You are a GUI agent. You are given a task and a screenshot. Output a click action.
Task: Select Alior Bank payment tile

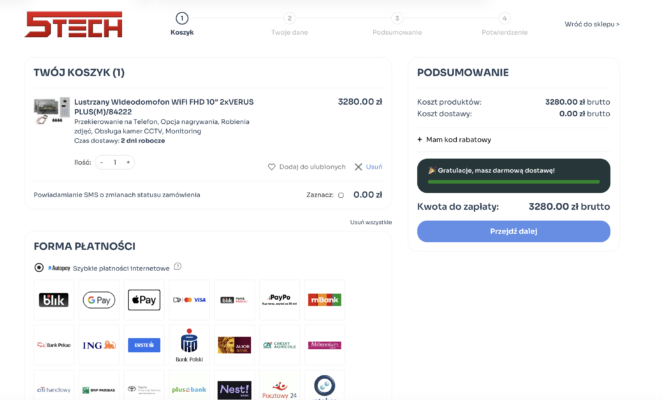tap(235, 345)
